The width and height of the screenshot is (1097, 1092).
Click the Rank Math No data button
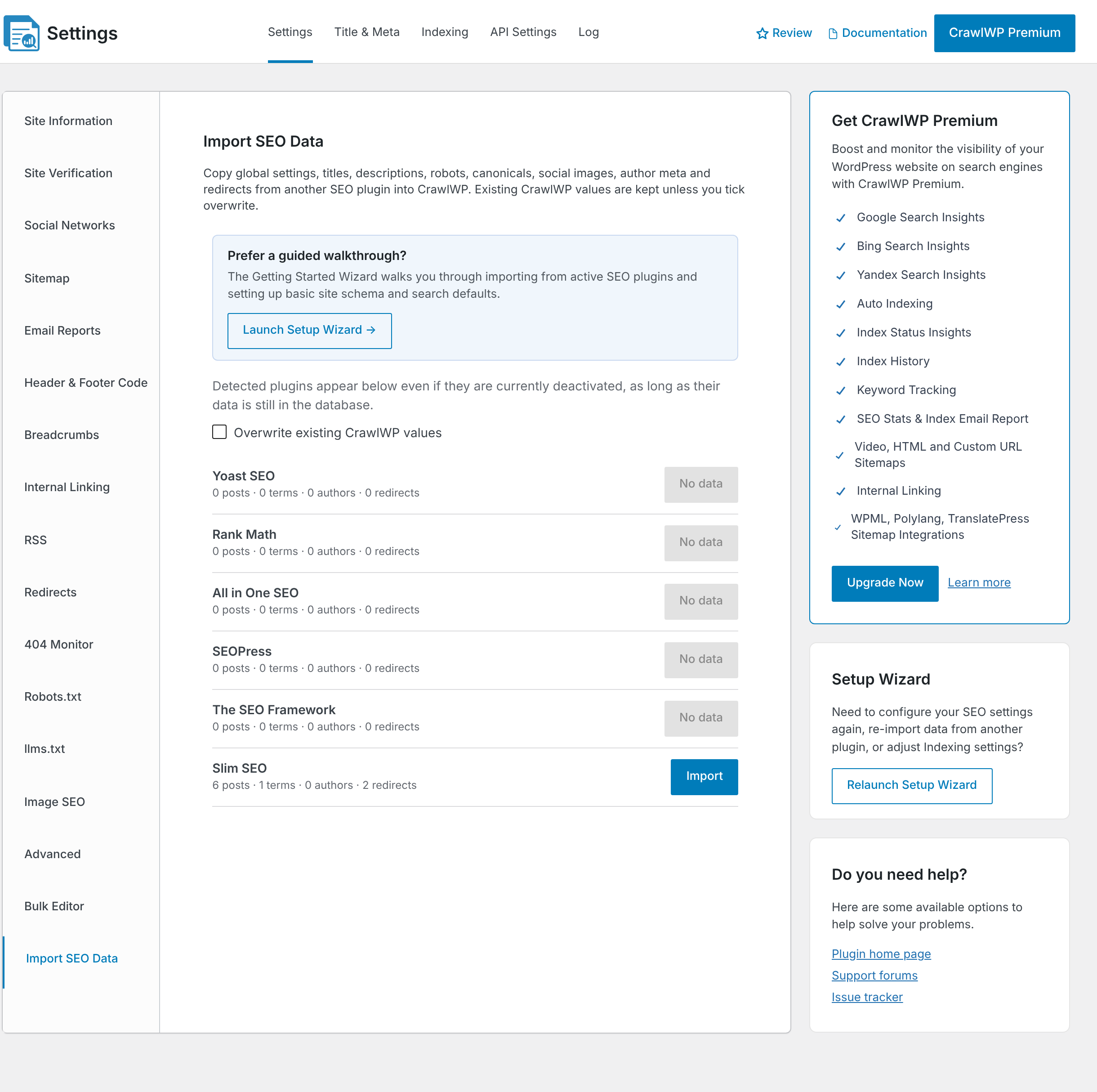(x=700, y=542)
